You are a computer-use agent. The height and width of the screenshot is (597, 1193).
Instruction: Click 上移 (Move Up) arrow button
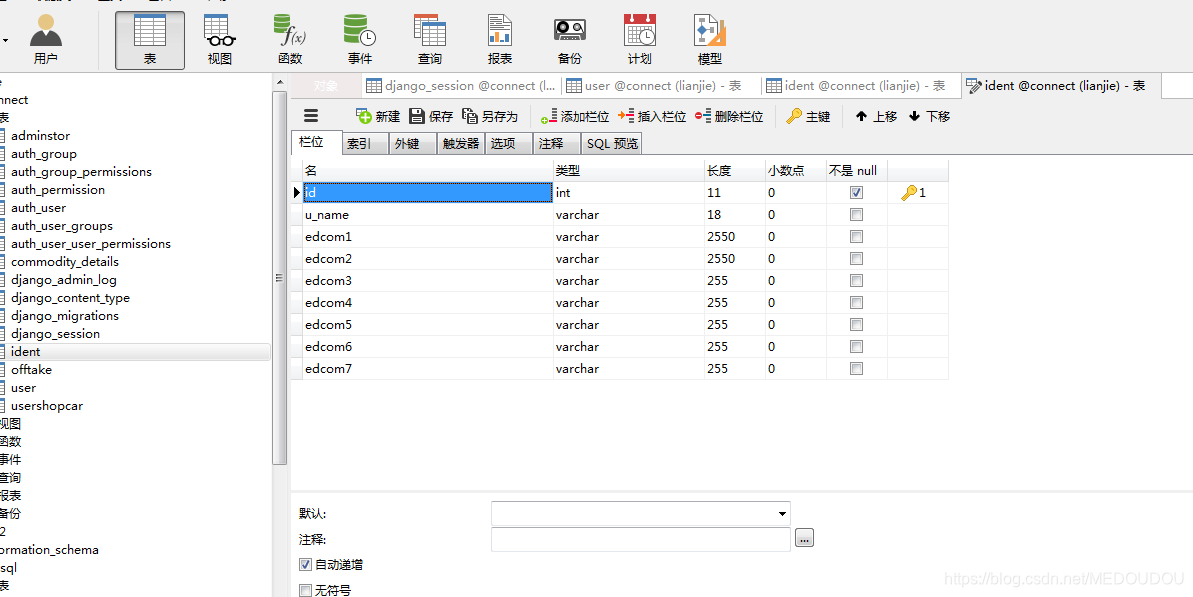(x=876, y=116)
